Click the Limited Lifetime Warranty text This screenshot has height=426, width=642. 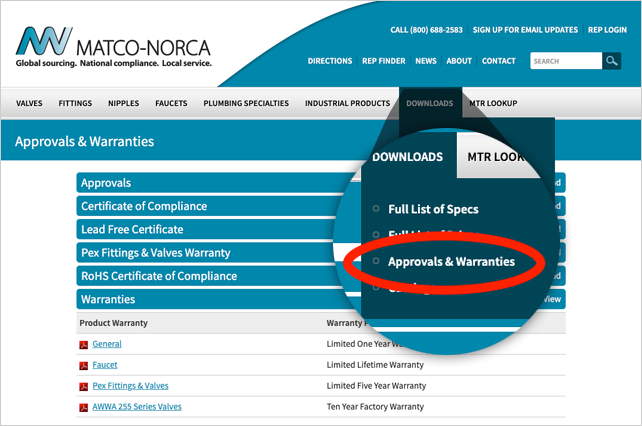[x=375, y=365]
